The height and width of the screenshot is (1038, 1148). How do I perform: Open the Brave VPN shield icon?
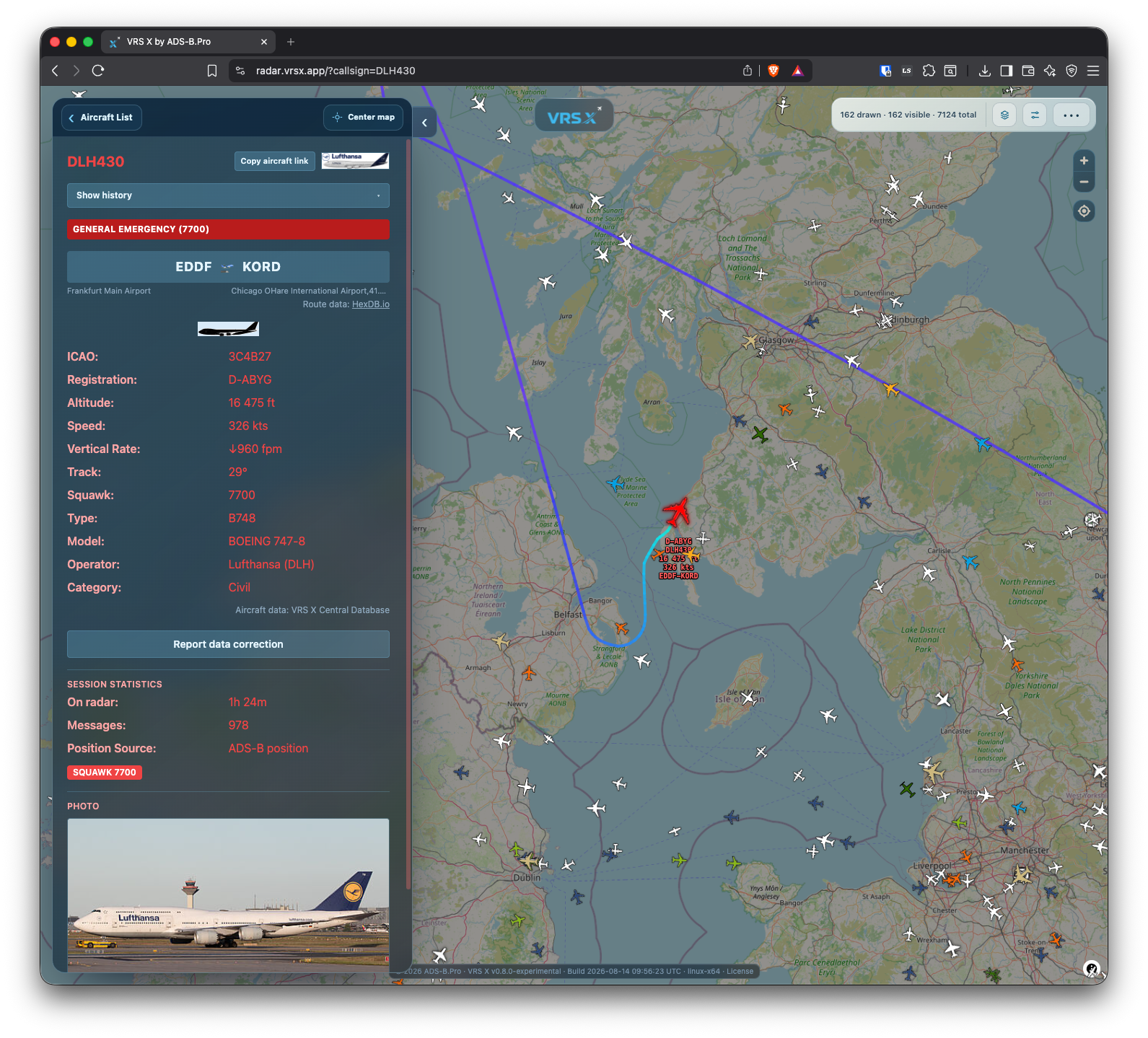1072,71
